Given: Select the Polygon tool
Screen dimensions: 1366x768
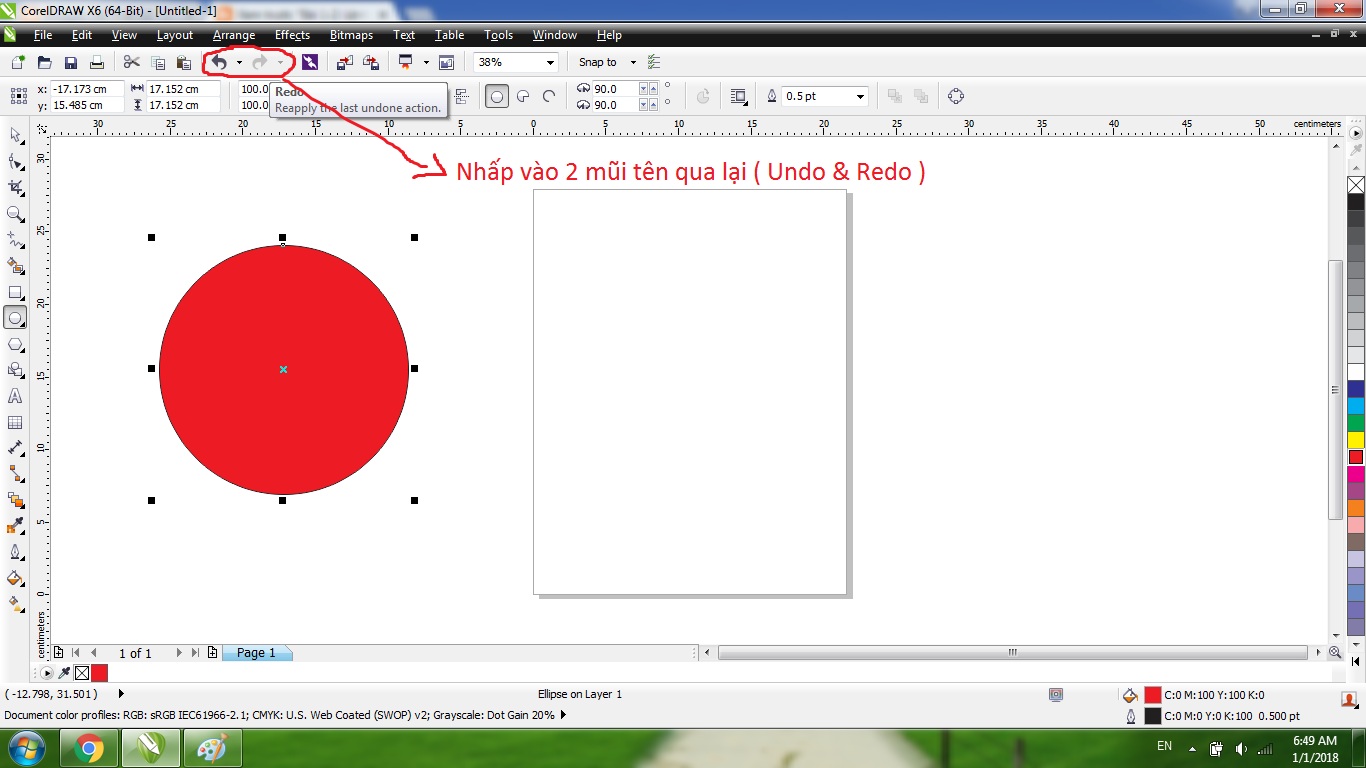Looking at the screenshot, I should [x=15, y=343].
